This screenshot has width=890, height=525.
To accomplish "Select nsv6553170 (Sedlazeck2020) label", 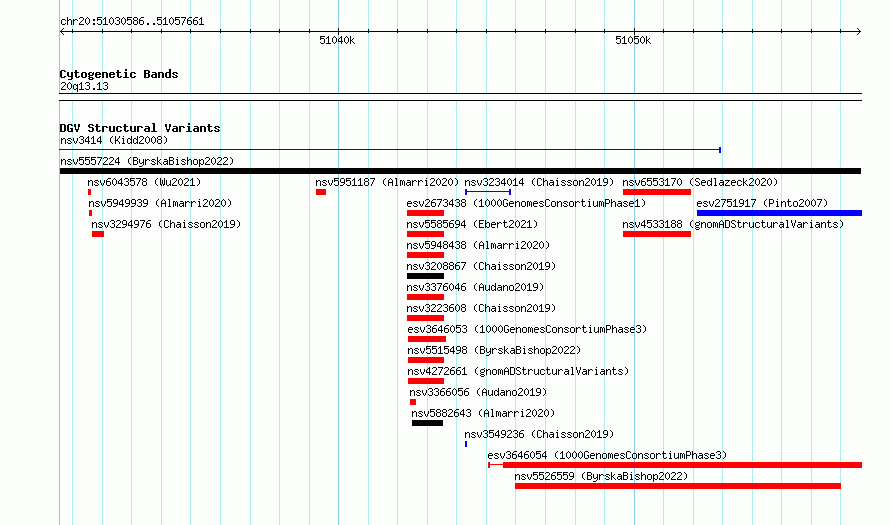I will pos(700,182).
